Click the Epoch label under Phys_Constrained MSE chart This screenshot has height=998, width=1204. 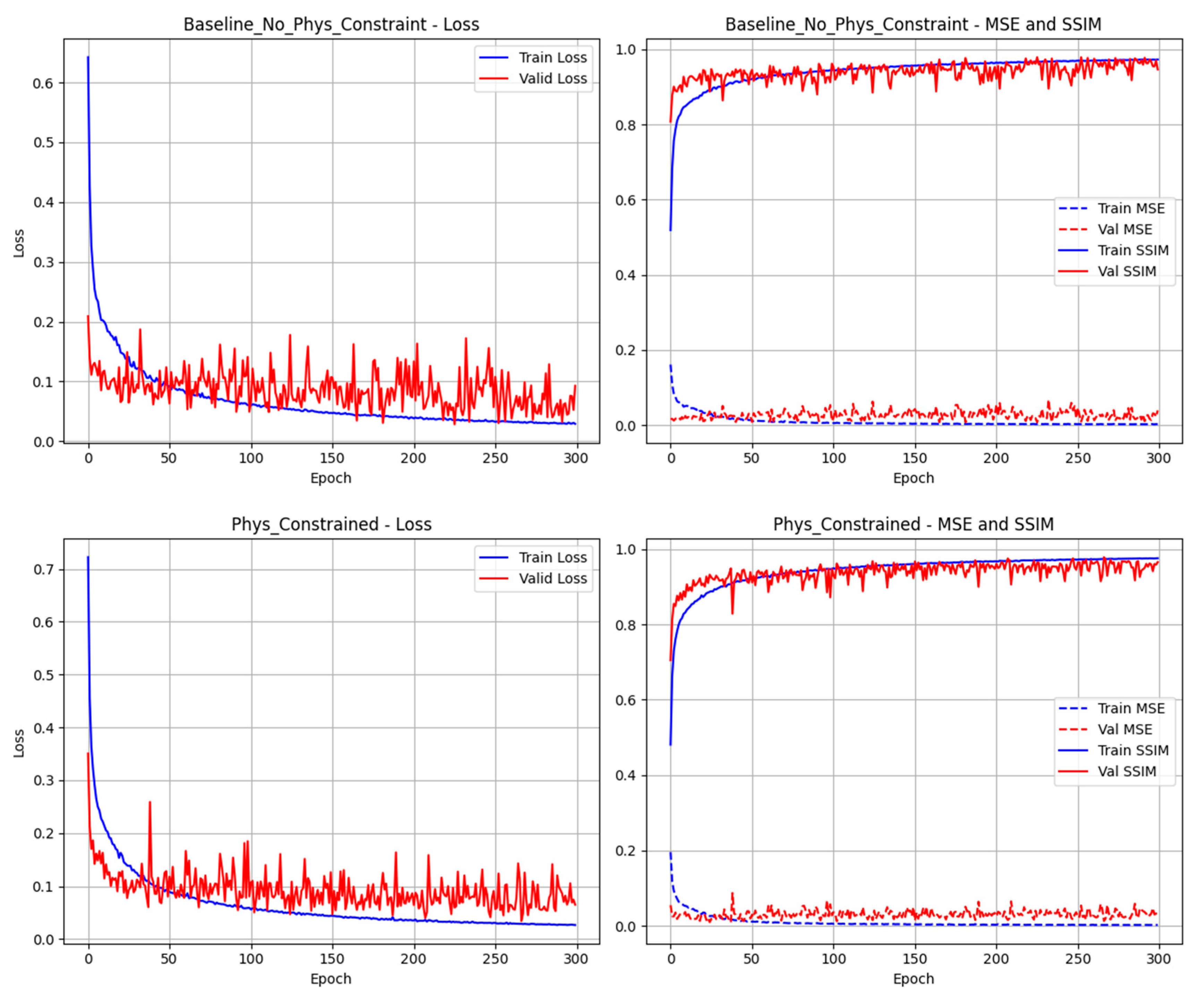tap(913, 979)
